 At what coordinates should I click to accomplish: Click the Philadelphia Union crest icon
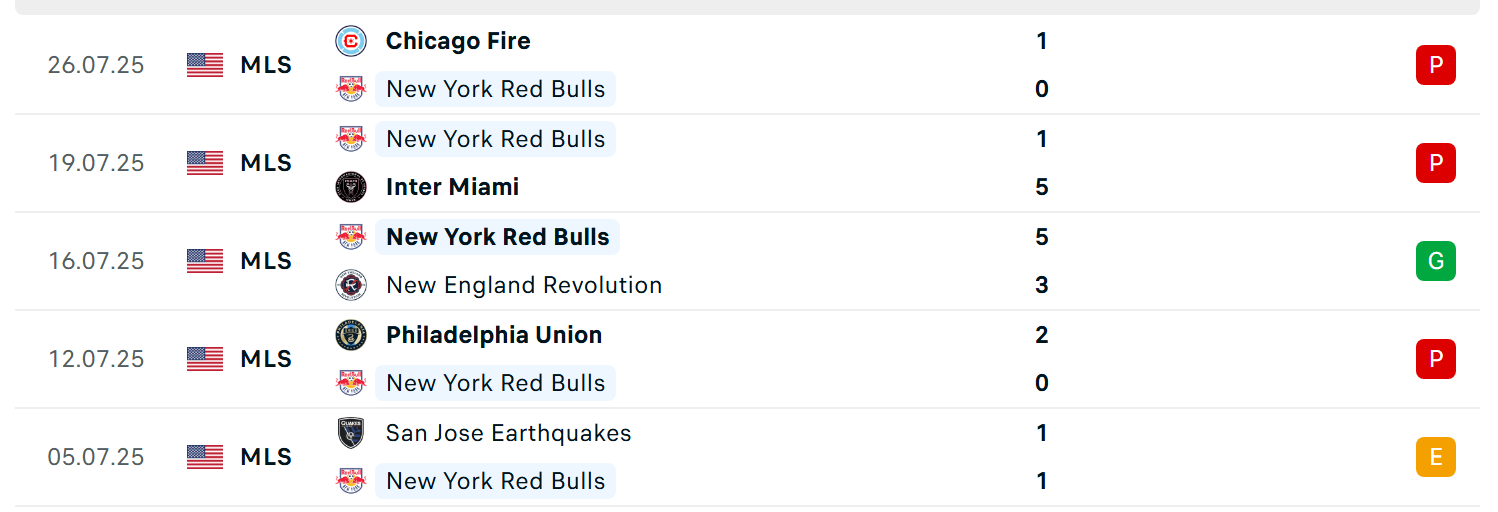click(351, 335)
